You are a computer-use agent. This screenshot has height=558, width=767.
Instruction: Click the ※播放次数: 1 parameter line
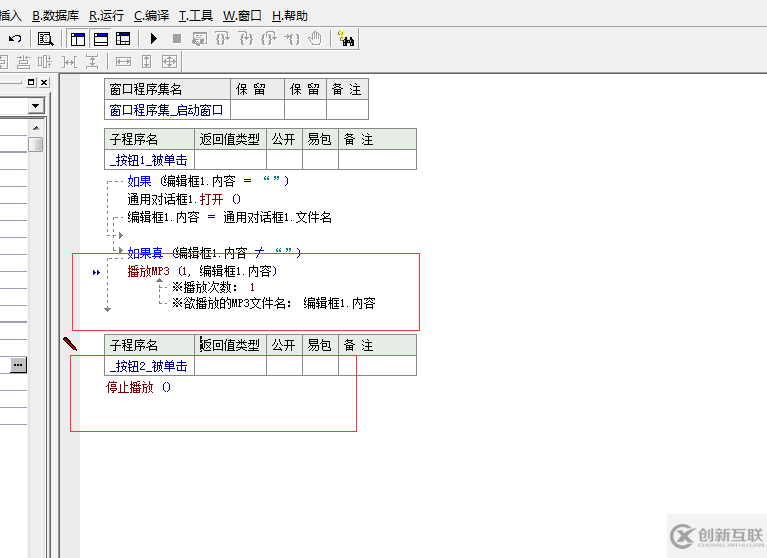click(213, 288)
